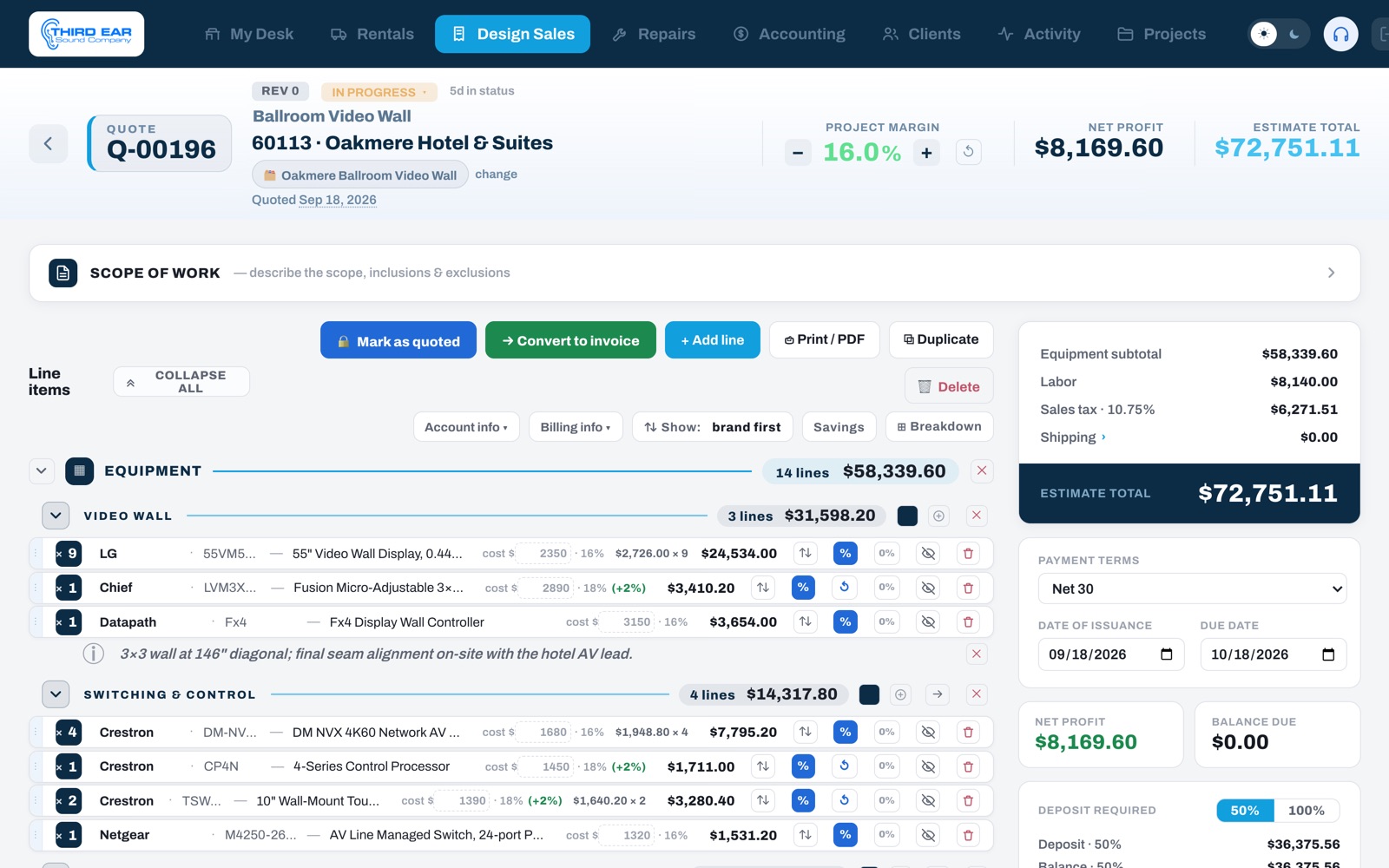
Task: Open the support headset icon
Action: click(x=1340, y=34)
